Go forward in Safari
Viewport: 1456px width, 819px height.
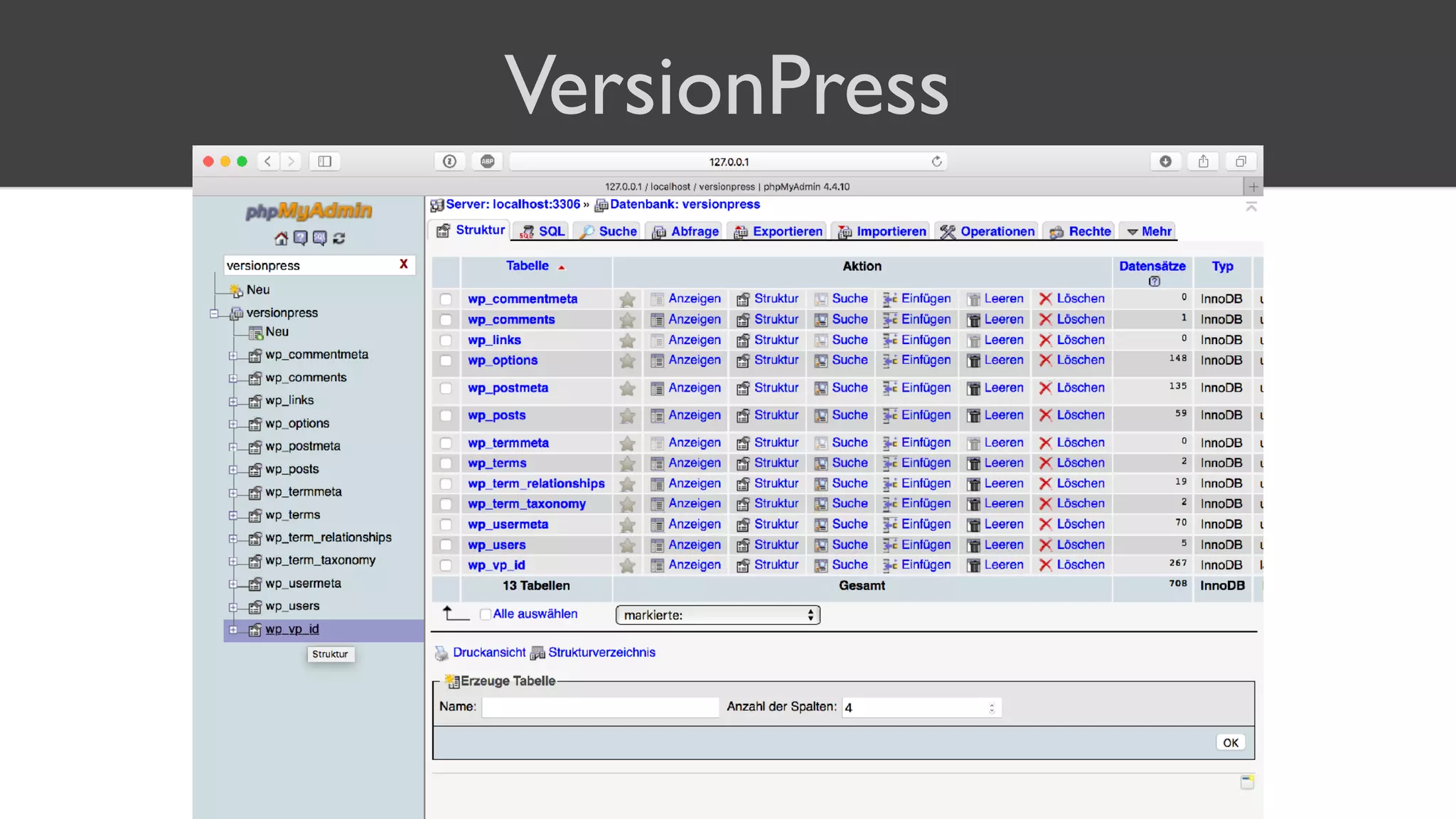click(291, 161)
